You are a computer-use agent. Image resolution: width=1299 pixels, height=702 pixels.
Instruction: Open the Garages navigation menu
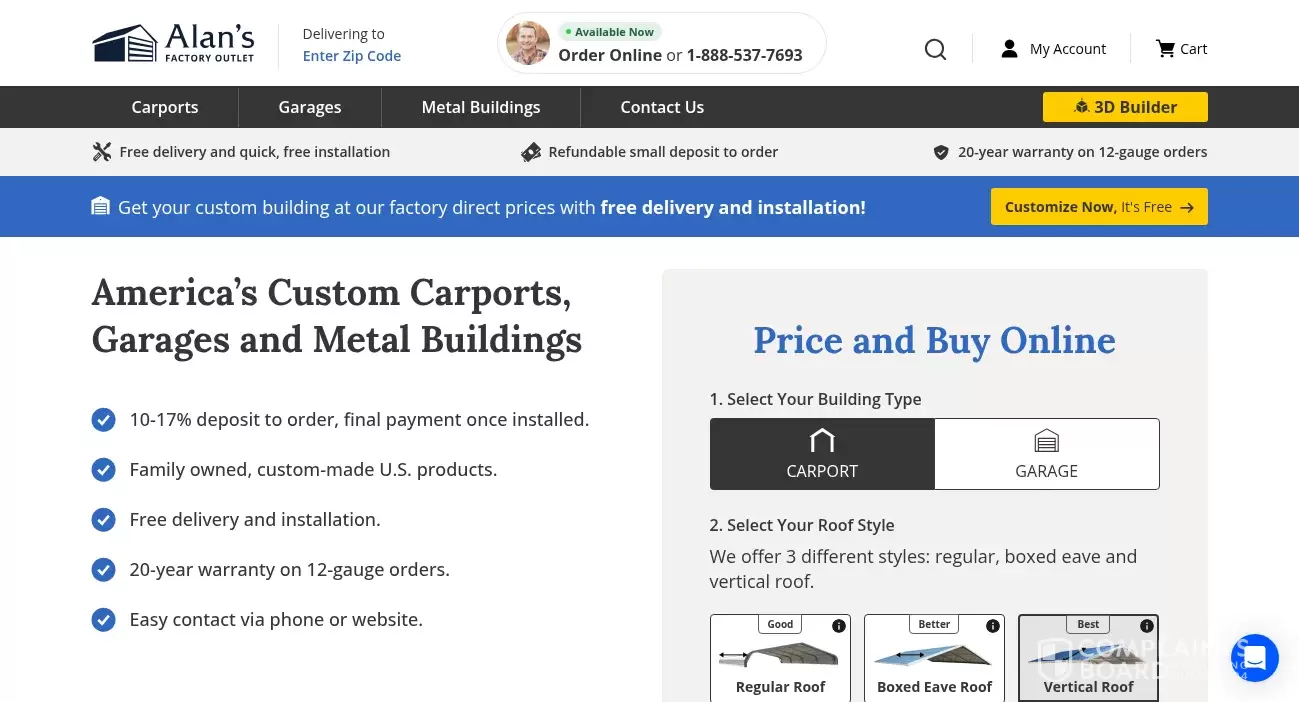click(x=309, y=107)
